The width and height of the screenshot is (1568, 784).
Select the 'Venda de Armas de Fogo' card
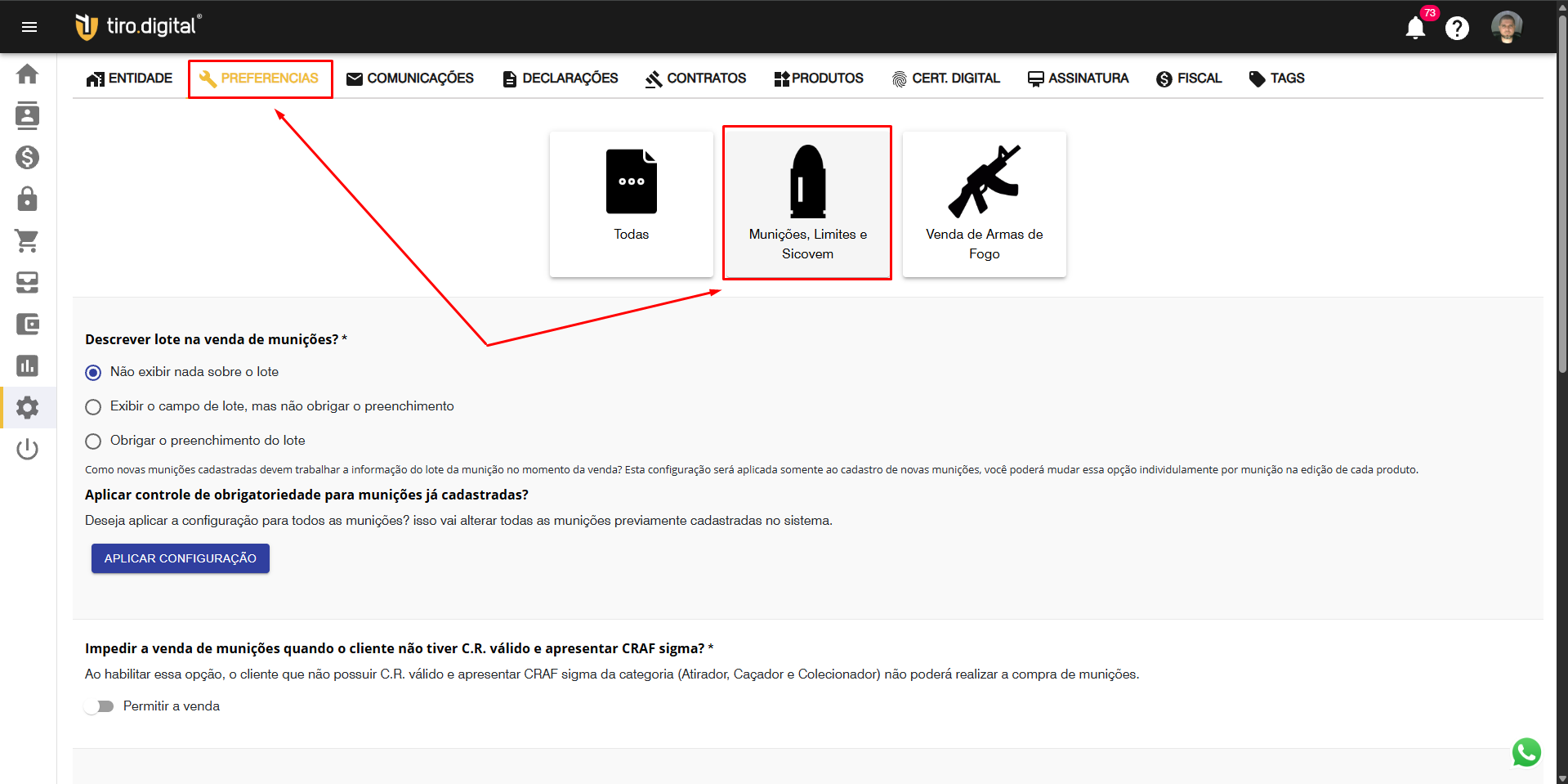[x=984, y=204]
